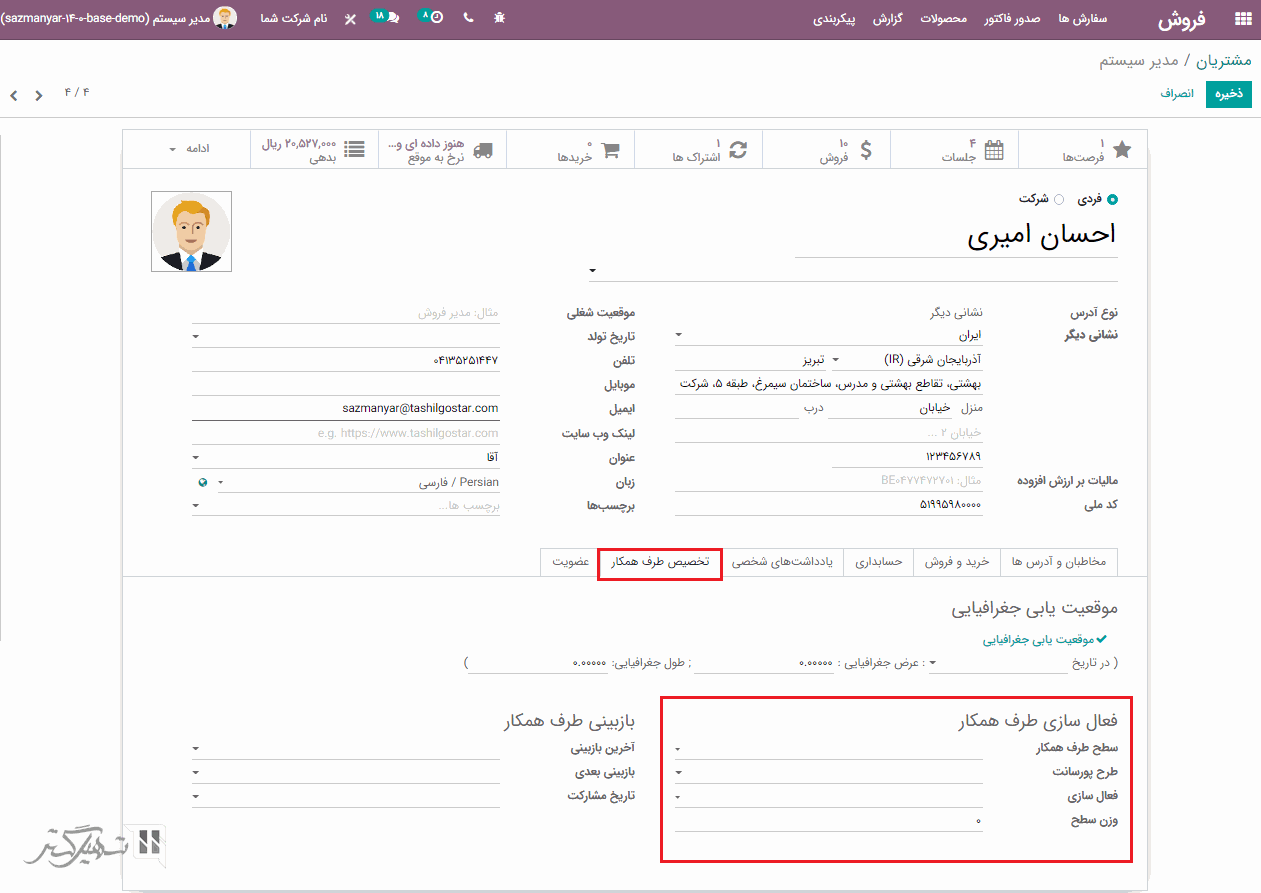Image resolution: width=1261 pixels, height=893 pixels.
Task: Click the ذخیره save button
Action: pyautogui.click(x=1228, y=94)
